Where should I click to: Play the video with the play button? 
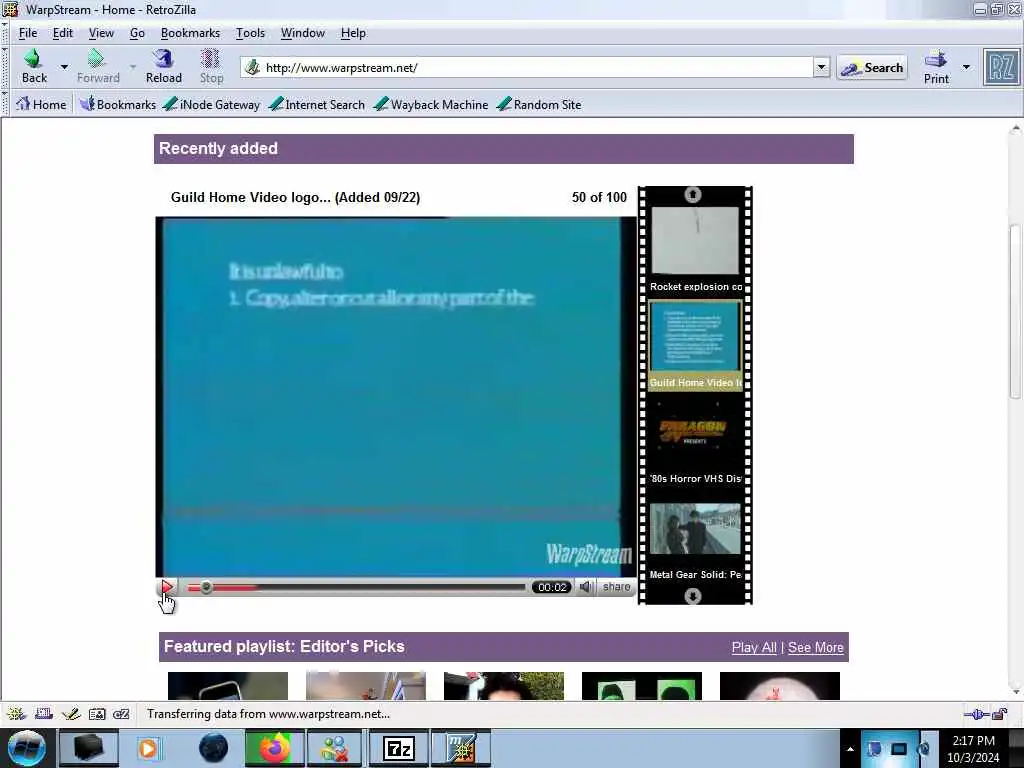pyautogui.click(x=167, y=586)
